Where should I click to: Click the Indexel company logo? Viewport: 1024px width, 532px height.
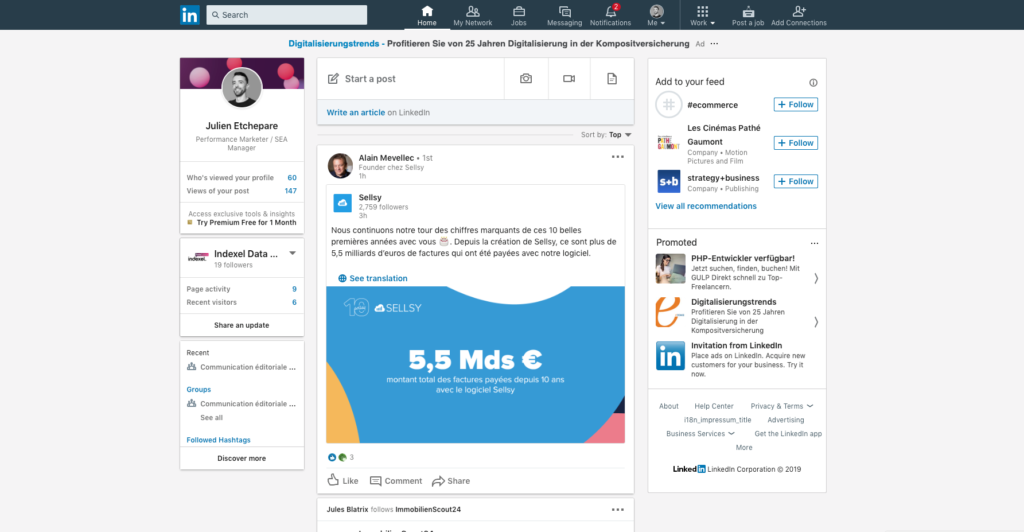pyautogui.click(x=197, y=258)
